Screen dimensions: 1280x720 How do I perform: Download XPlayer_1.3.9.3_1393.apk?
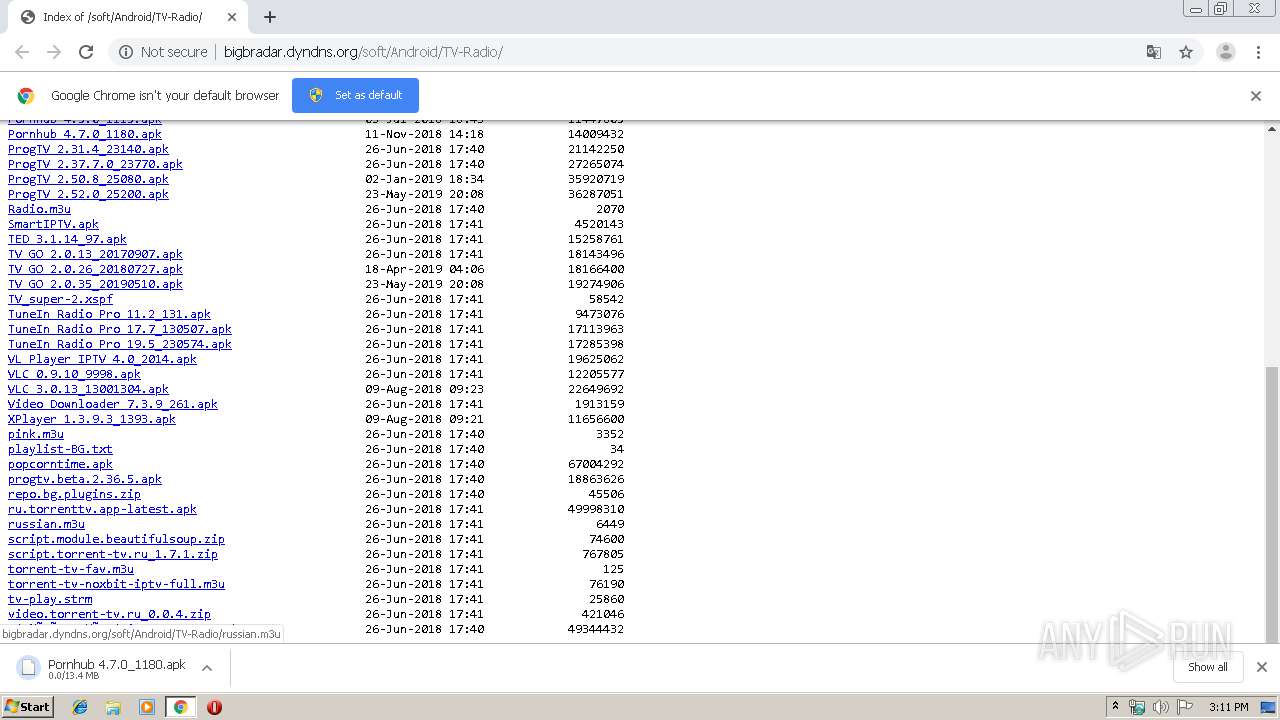[92, 419]
